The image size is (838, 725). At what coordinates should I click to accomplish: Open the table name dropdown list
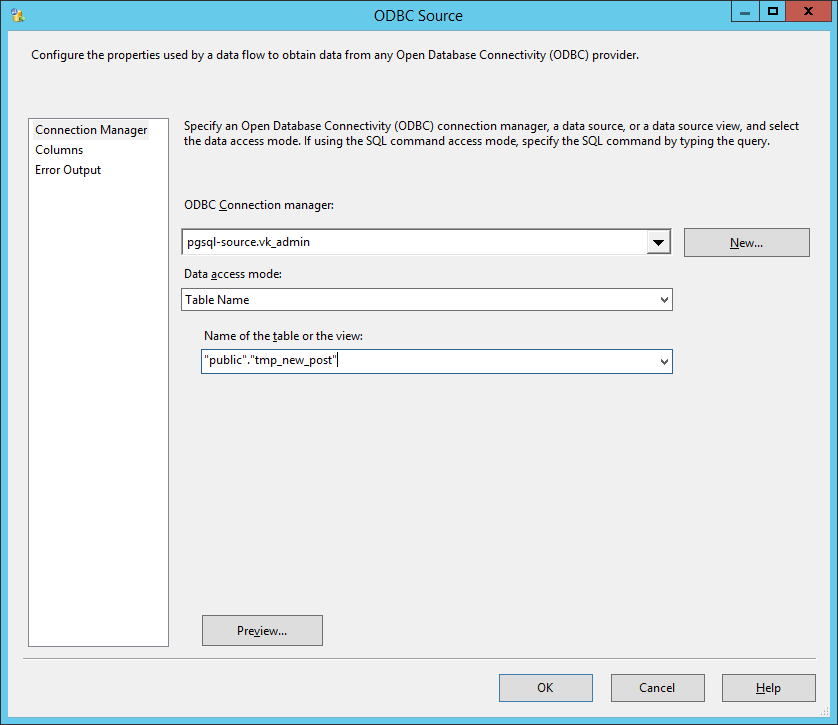point(661,361)
